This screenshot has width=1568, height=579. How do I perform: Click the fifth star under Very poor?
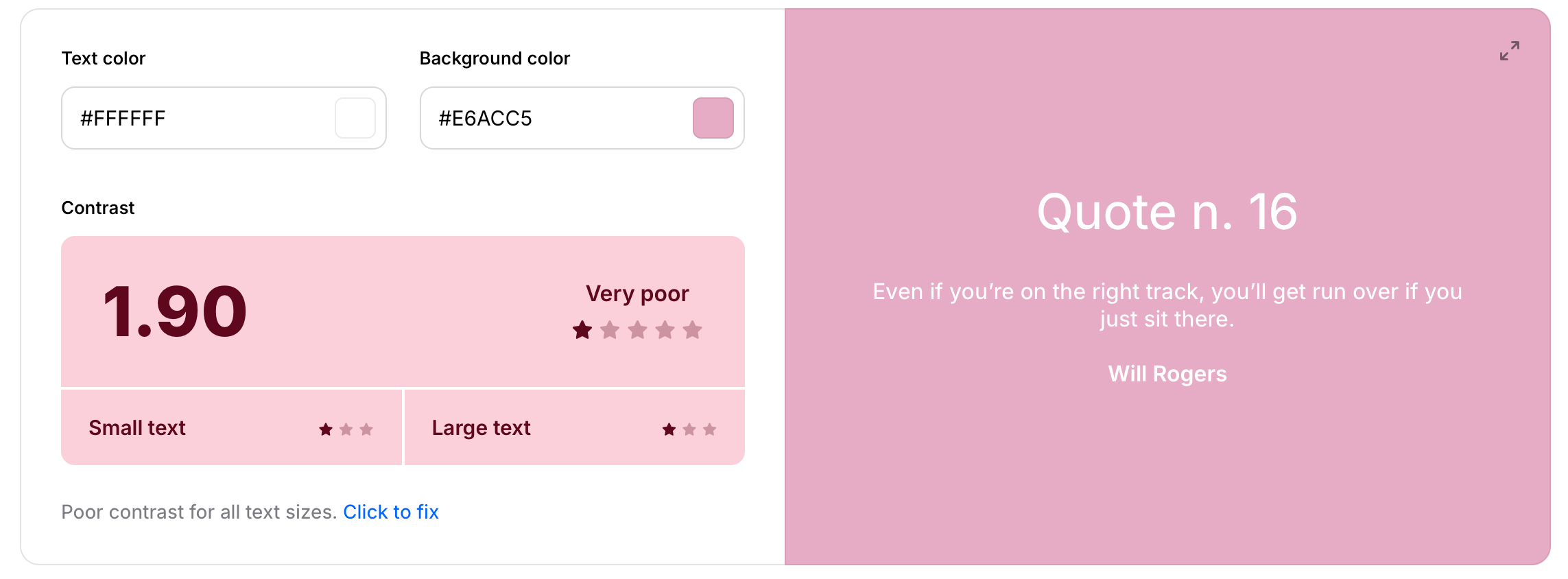point(691,331)
